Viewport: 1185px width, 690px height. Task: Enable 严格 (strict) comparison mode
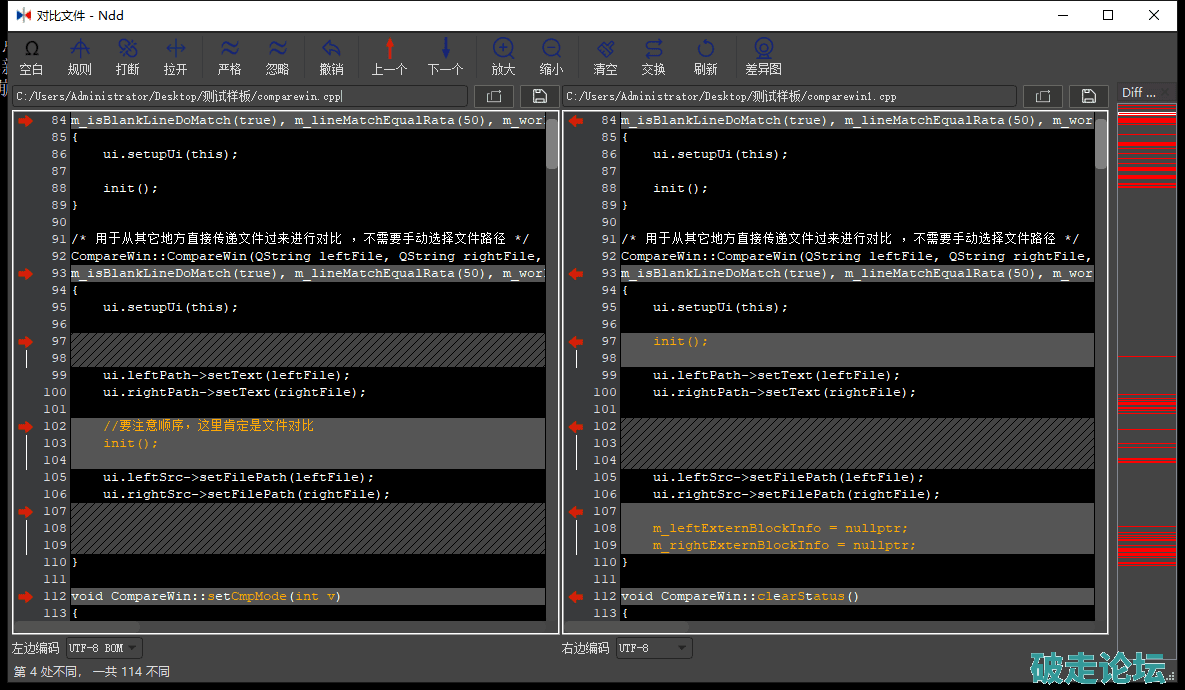click(x=230, y=57)
